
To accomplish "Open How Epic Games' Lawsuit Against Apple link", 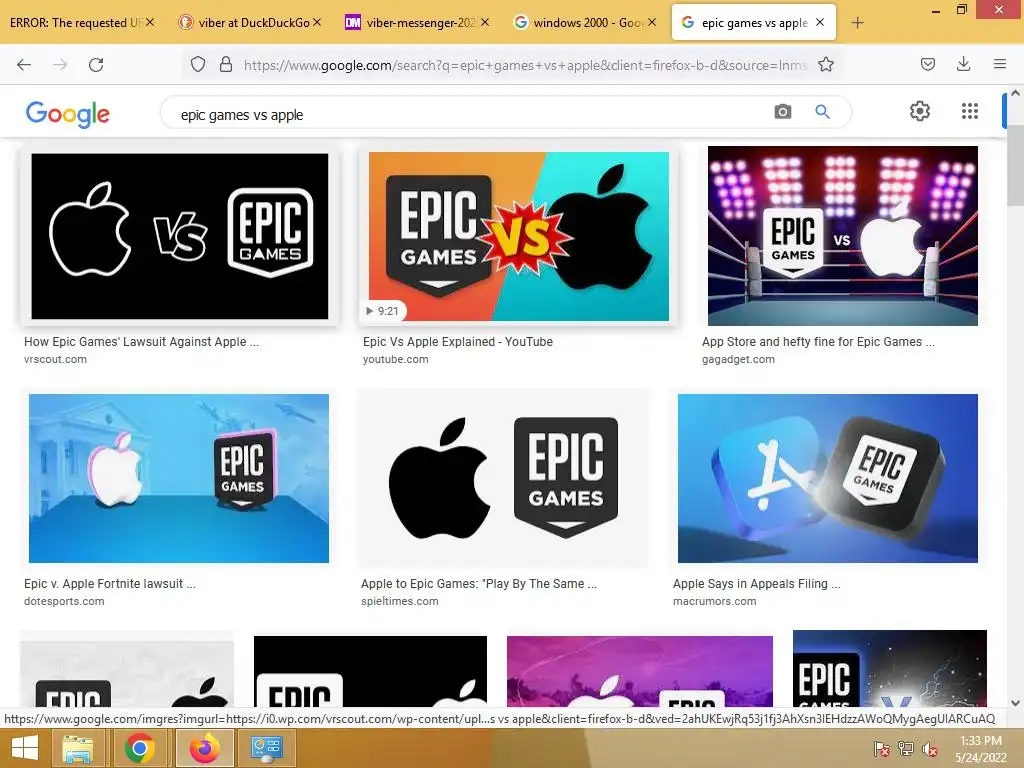I will point(141,342).
